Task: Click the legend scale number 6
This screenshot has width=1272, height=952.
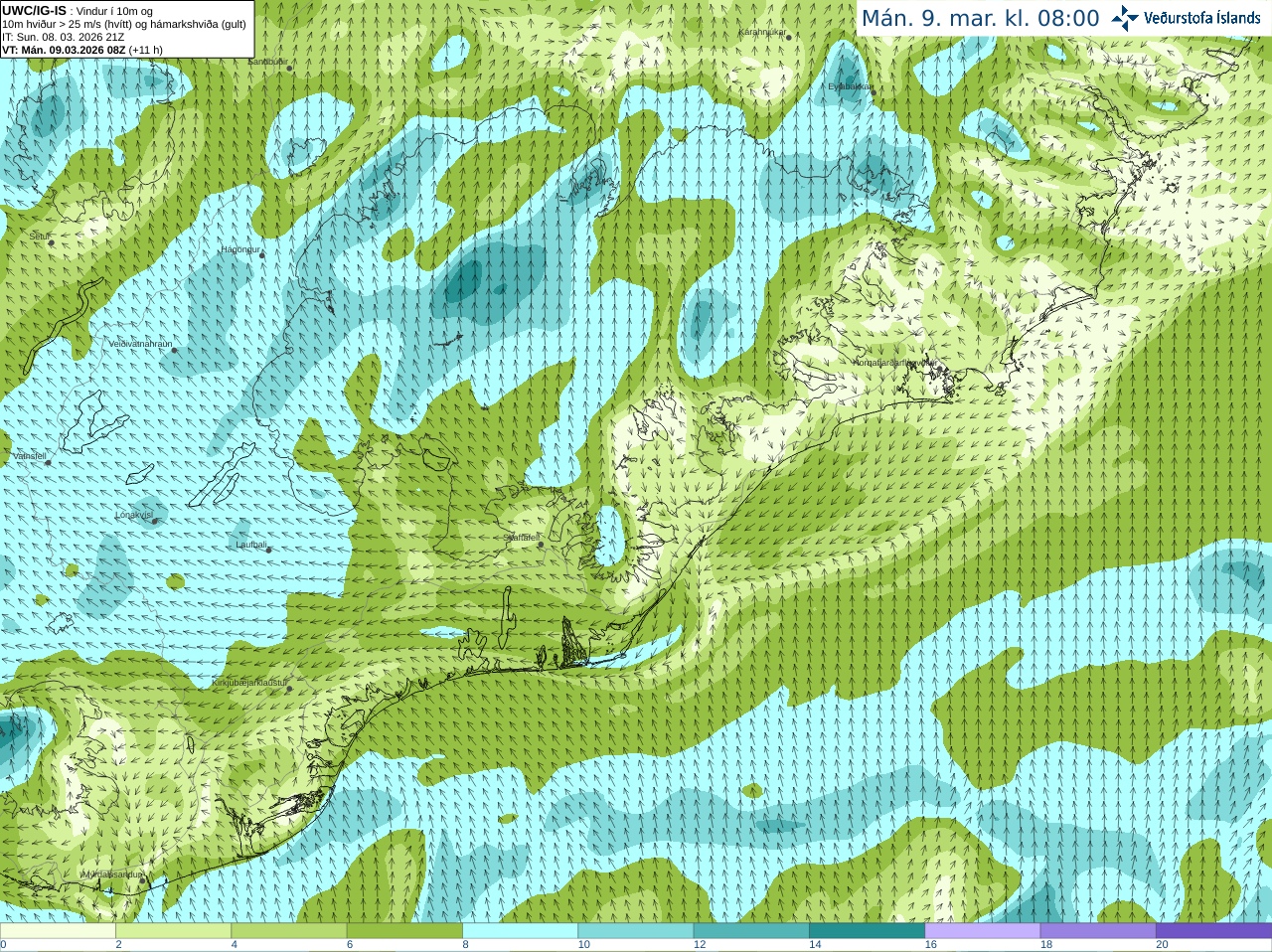Action: click(x=350, y=944)
